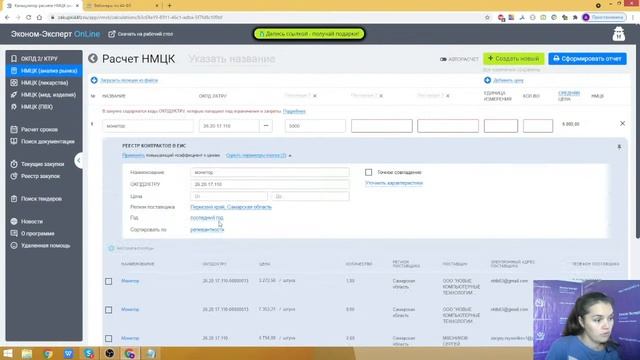
Task: Change the Регион поставщика region selection
Action: tap(231, 207)
